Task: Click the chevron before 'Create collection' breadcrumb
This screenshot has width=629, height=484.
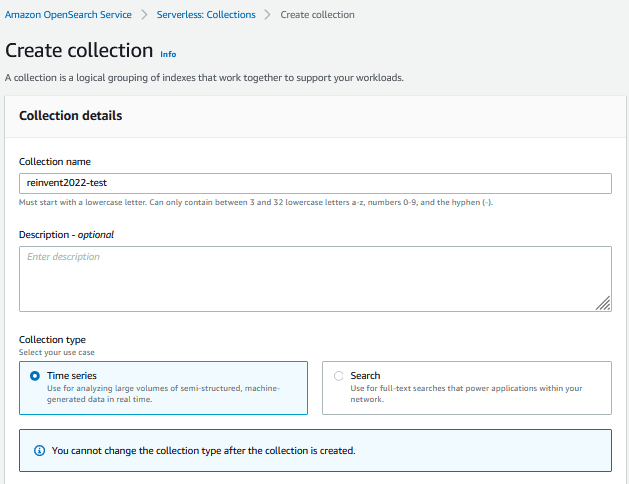Action: click(x=268, y=15)
